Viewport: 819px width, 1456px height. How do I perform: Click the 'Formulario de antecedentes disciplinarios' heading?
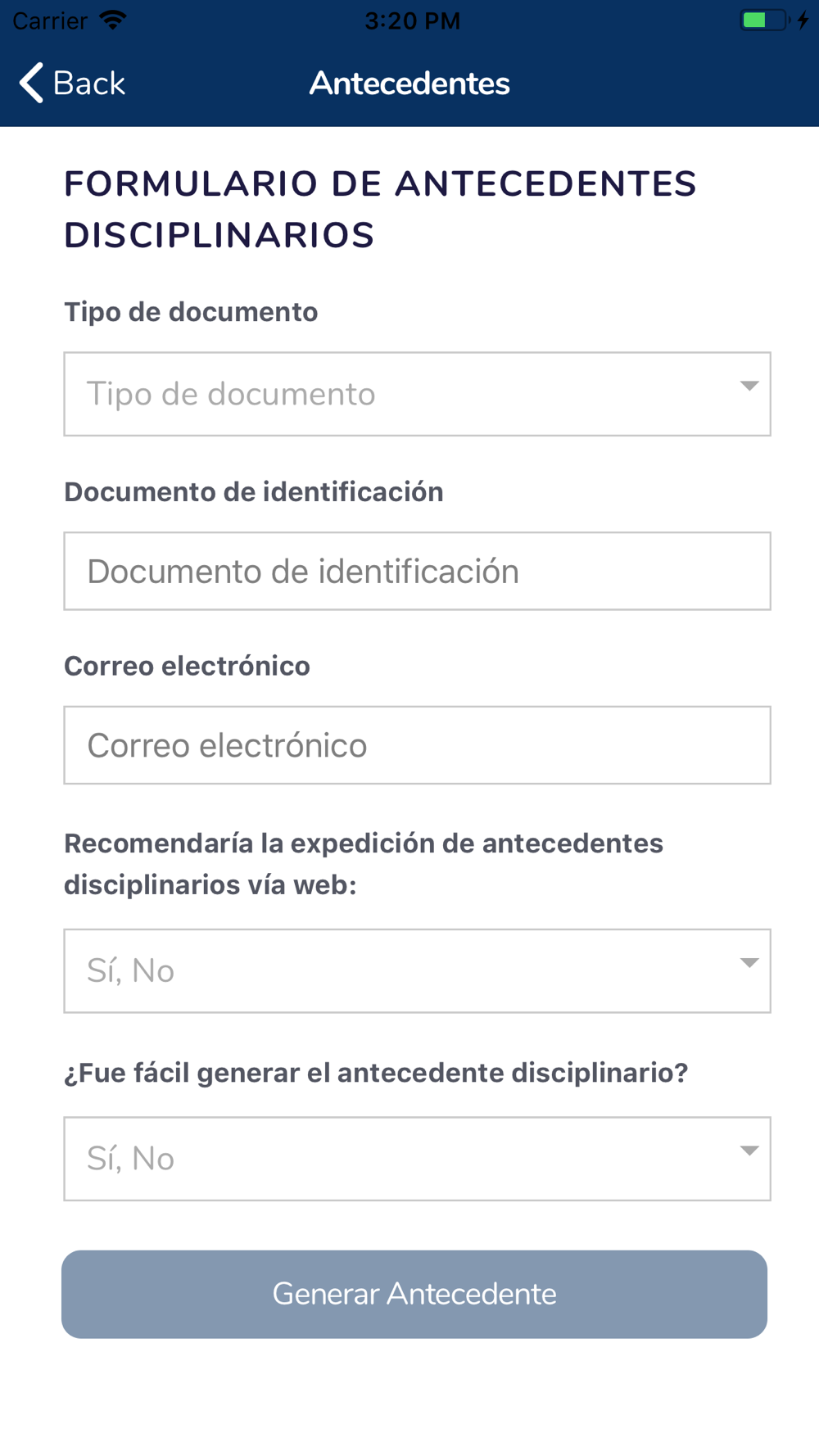click(380, 210)
